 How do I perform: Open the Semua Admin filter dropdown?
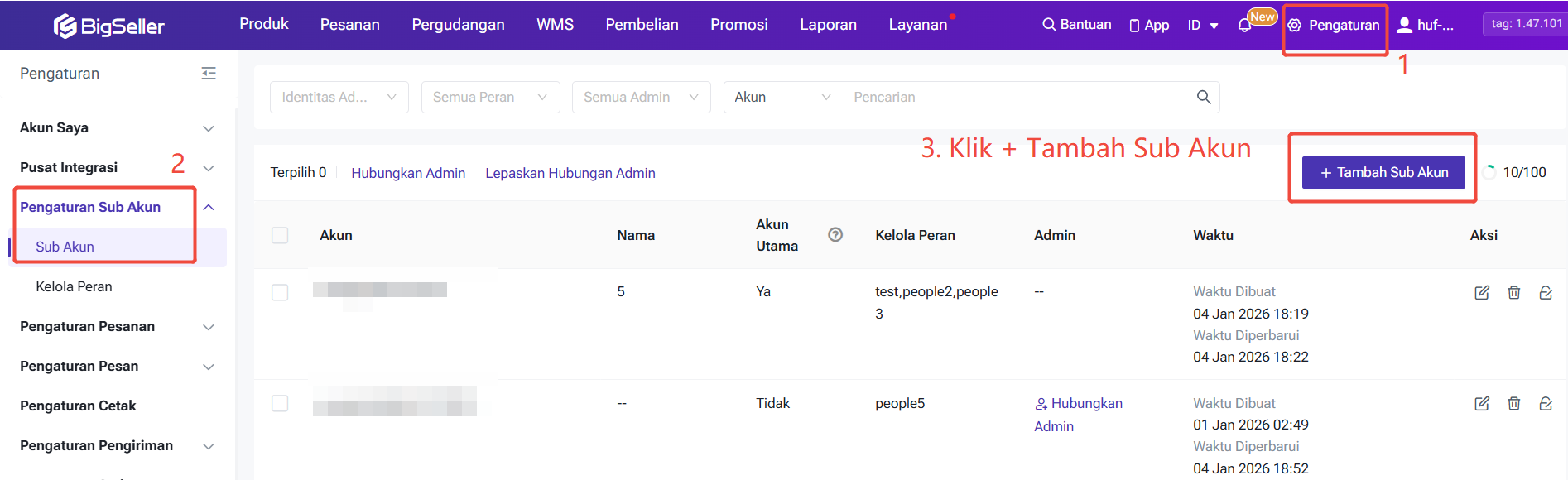click(x=641, y=98)
